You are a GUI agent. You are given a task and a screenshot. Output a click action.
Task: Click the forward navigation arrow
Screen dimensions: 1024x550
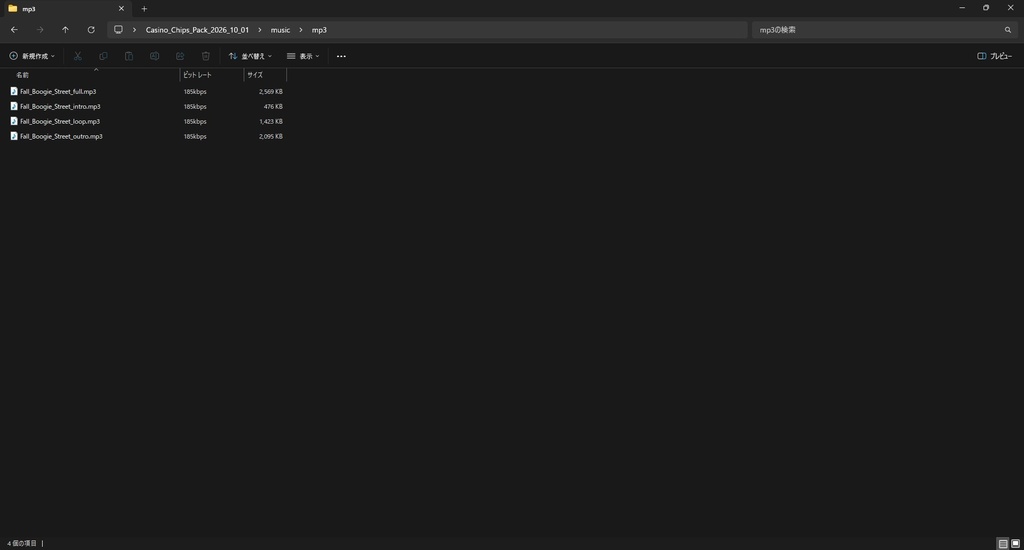[x=40, y=29]
